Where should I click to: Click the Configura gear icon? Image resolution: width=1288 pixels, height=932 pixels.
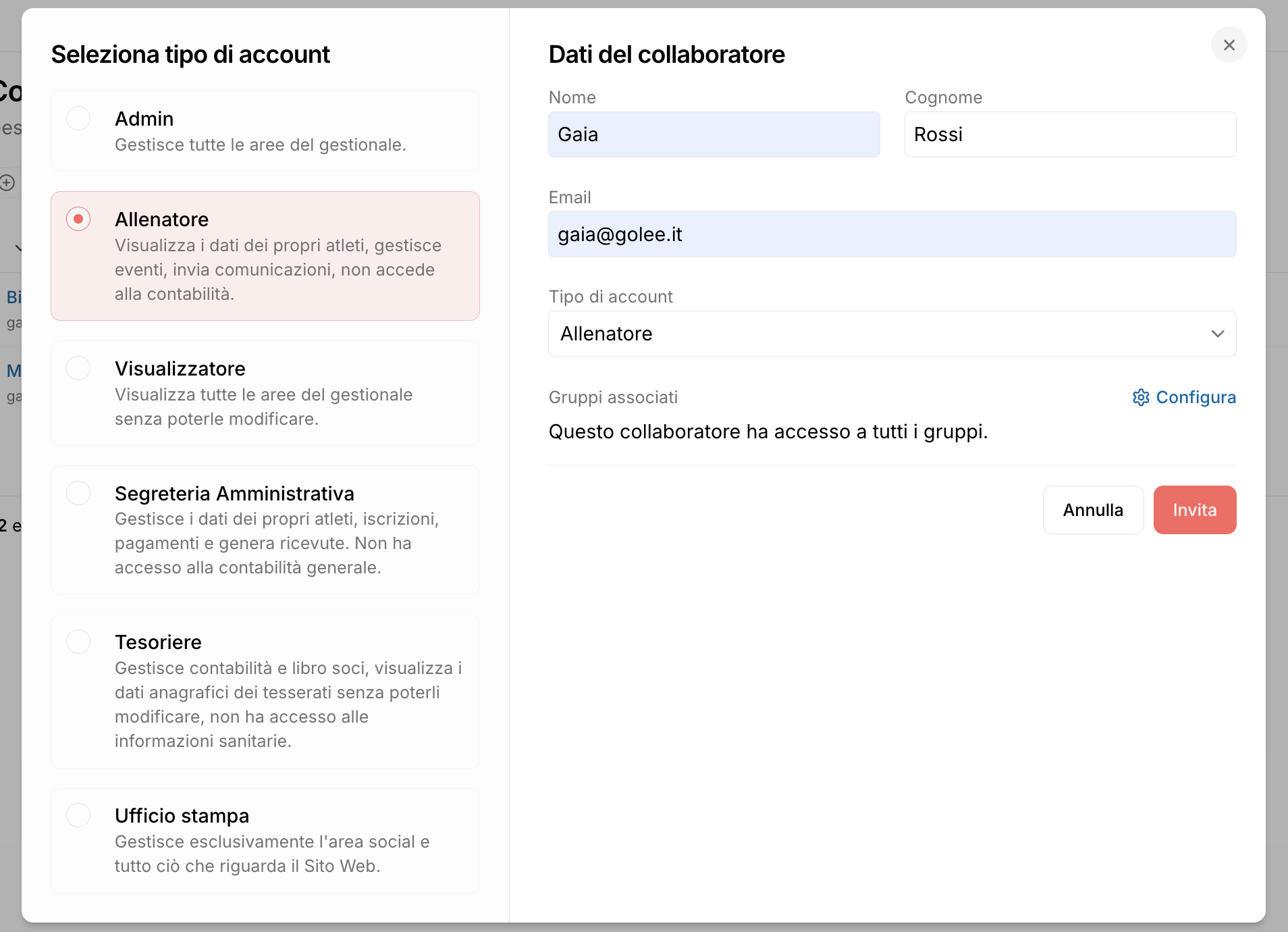tap(1141, 397)
